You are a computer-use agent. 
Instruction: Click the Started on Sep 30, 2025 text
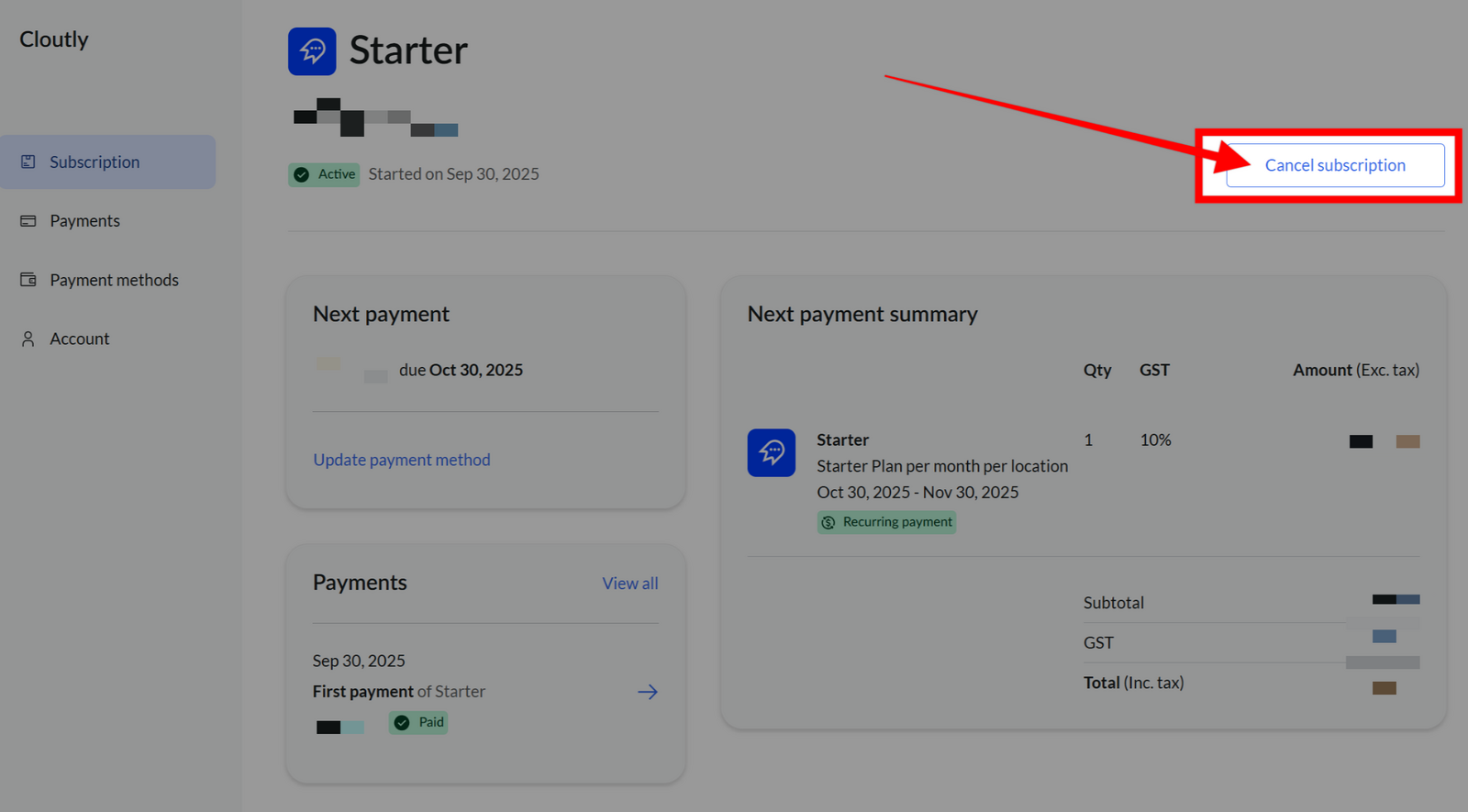(x=453, y=174)
